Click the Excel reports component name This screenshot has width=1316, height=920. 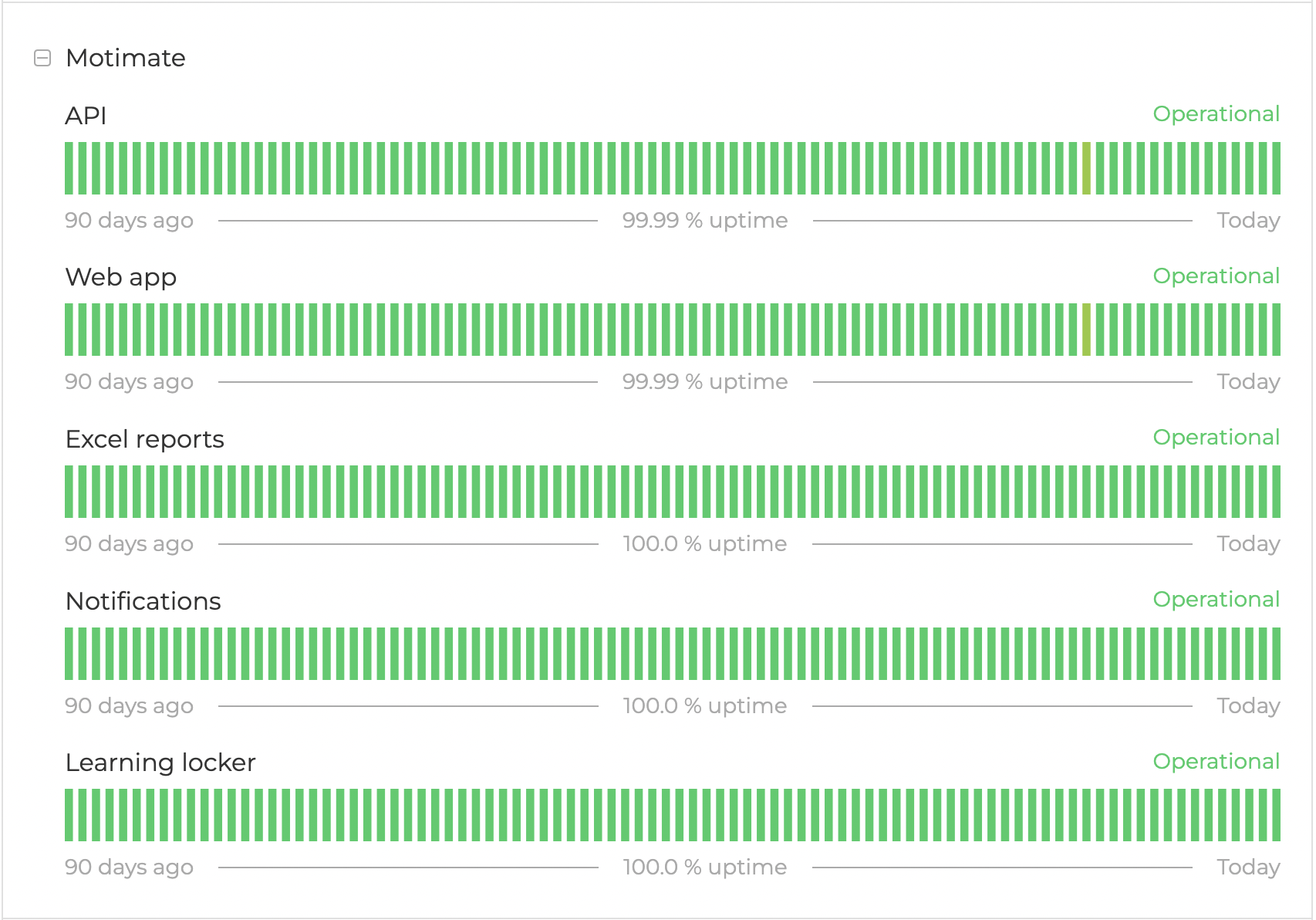145,439
